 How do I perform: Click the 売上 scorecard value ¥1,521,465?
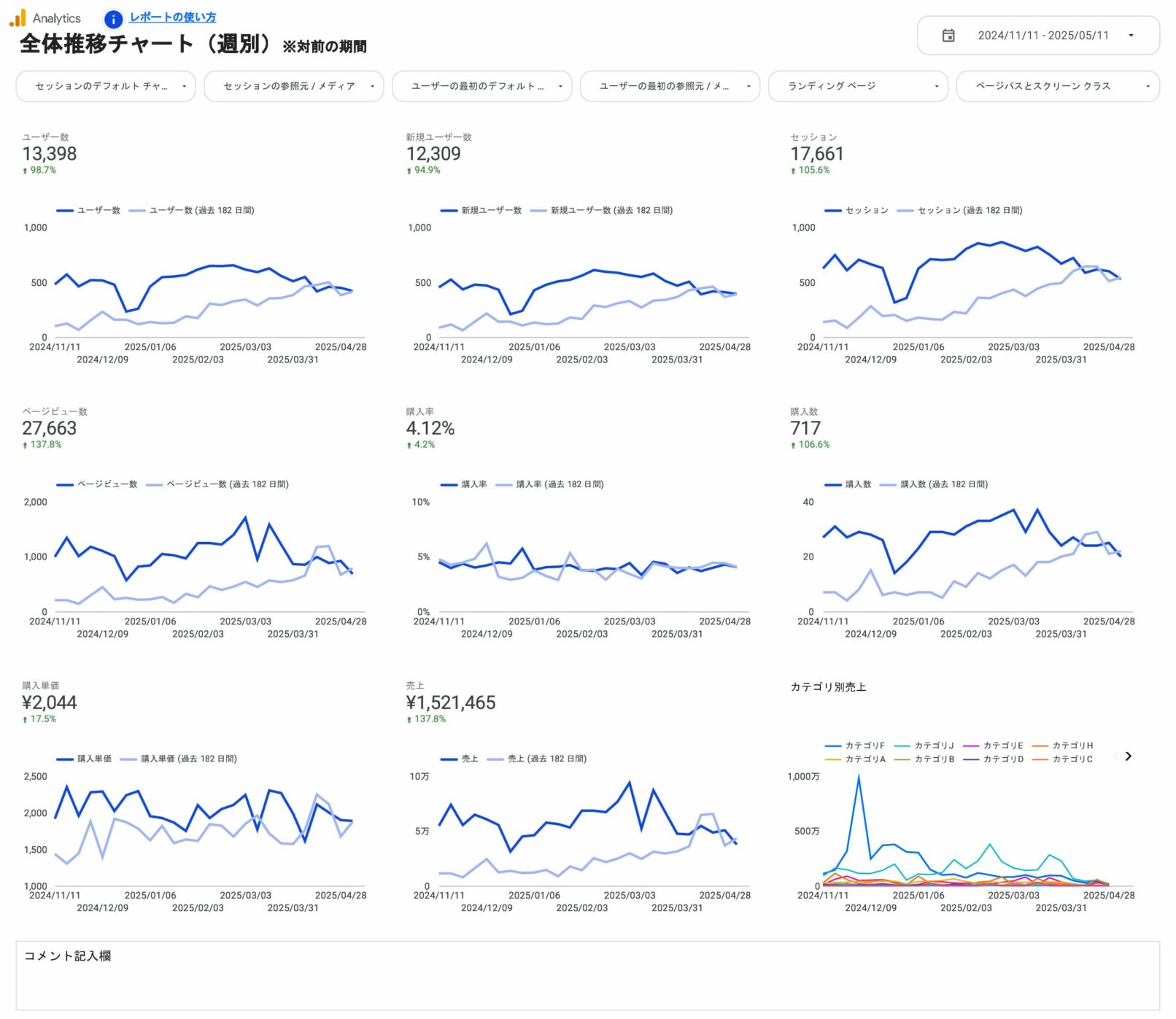[450, 702]
